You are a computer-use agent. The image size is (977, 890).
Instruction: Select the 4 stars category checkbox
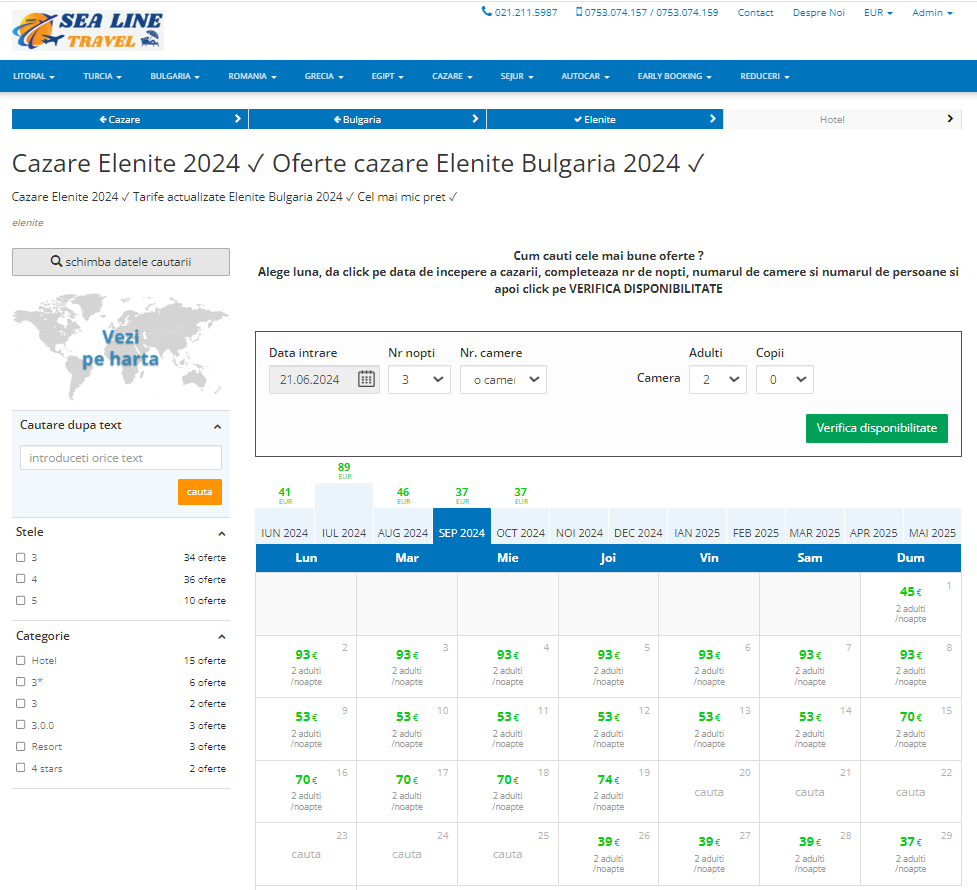(21, 768)
